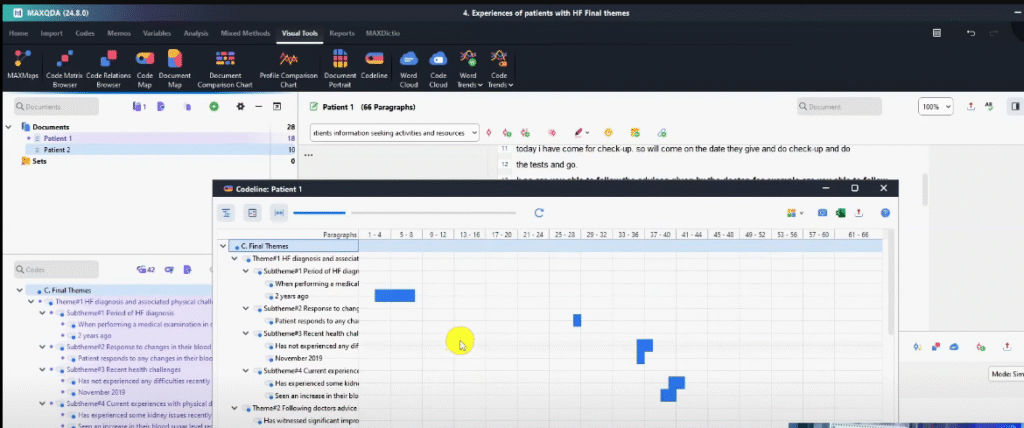Open Code Relations Browser
This screenshot has height=428, width=1024.
click(x=108, y=68)
